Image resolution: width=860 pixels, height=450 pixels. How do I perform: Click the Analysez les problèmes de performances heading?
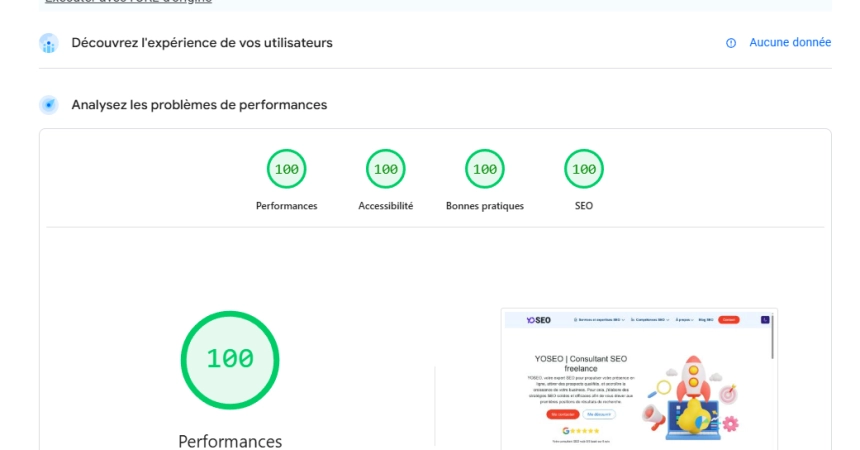pyautogui.click(x=199, y=105)
